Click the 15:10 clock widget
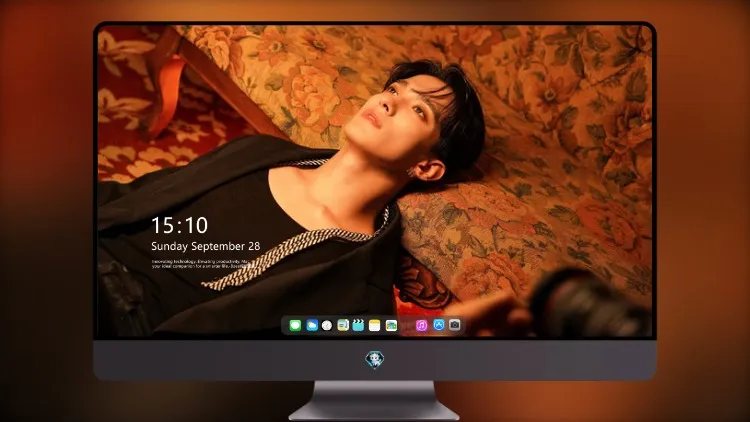The height and width of the screenshot is (422, 750). tap(180, 225)
